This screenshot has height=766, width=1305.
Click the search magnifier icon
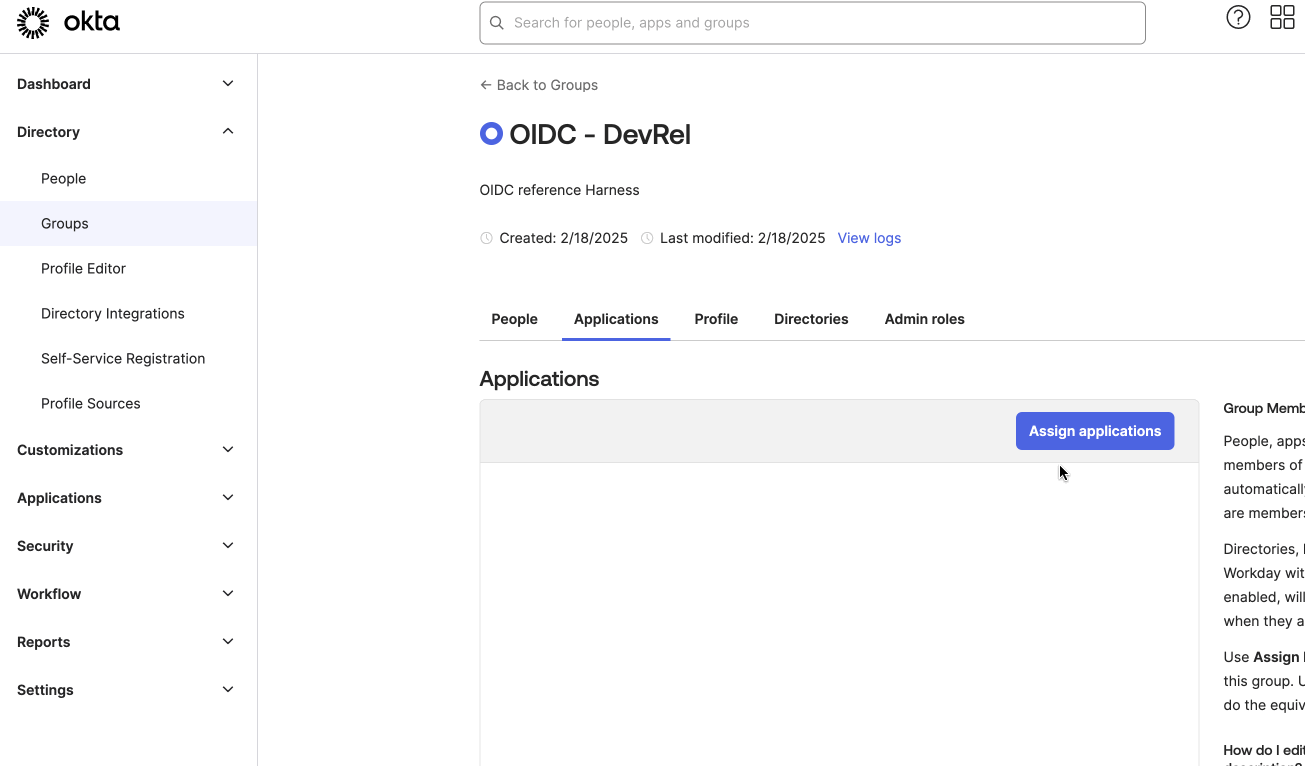(x=497, y=23)
